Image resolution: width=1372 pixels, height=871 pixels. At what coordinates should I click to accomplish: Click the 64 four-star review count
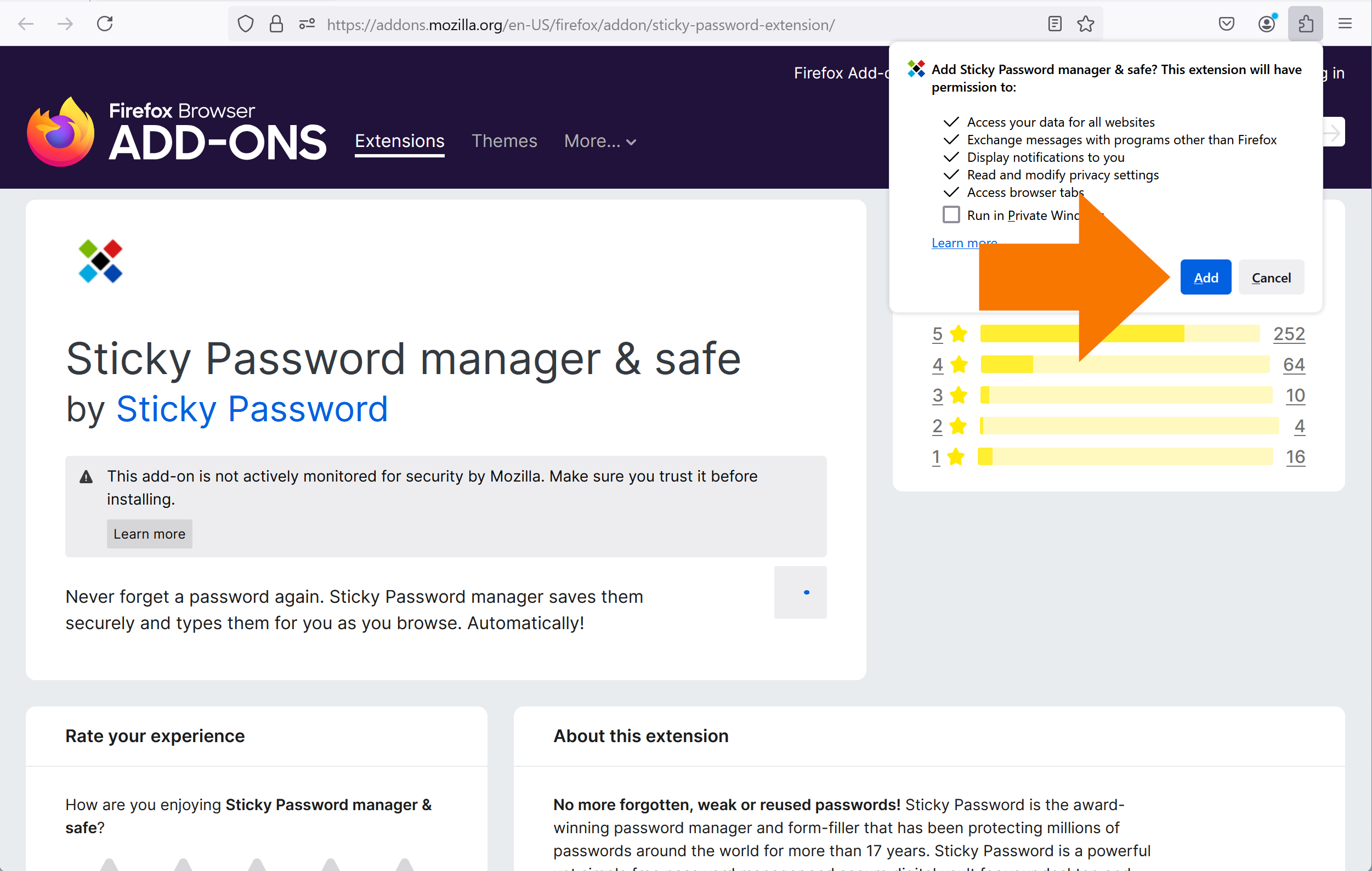point(1294,364)
